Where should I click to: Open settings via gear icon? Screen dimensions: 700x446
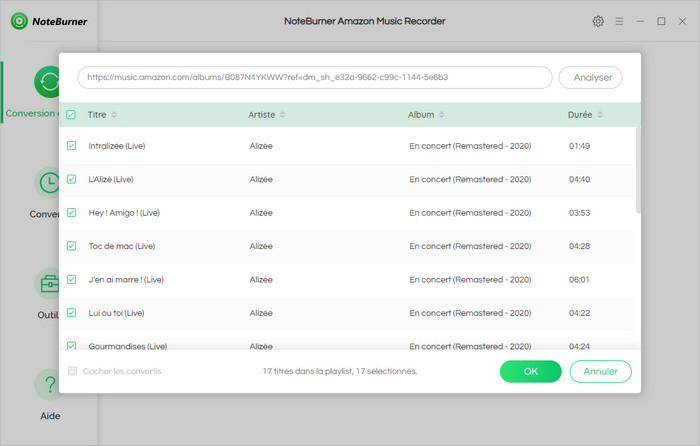click(598, 21)
